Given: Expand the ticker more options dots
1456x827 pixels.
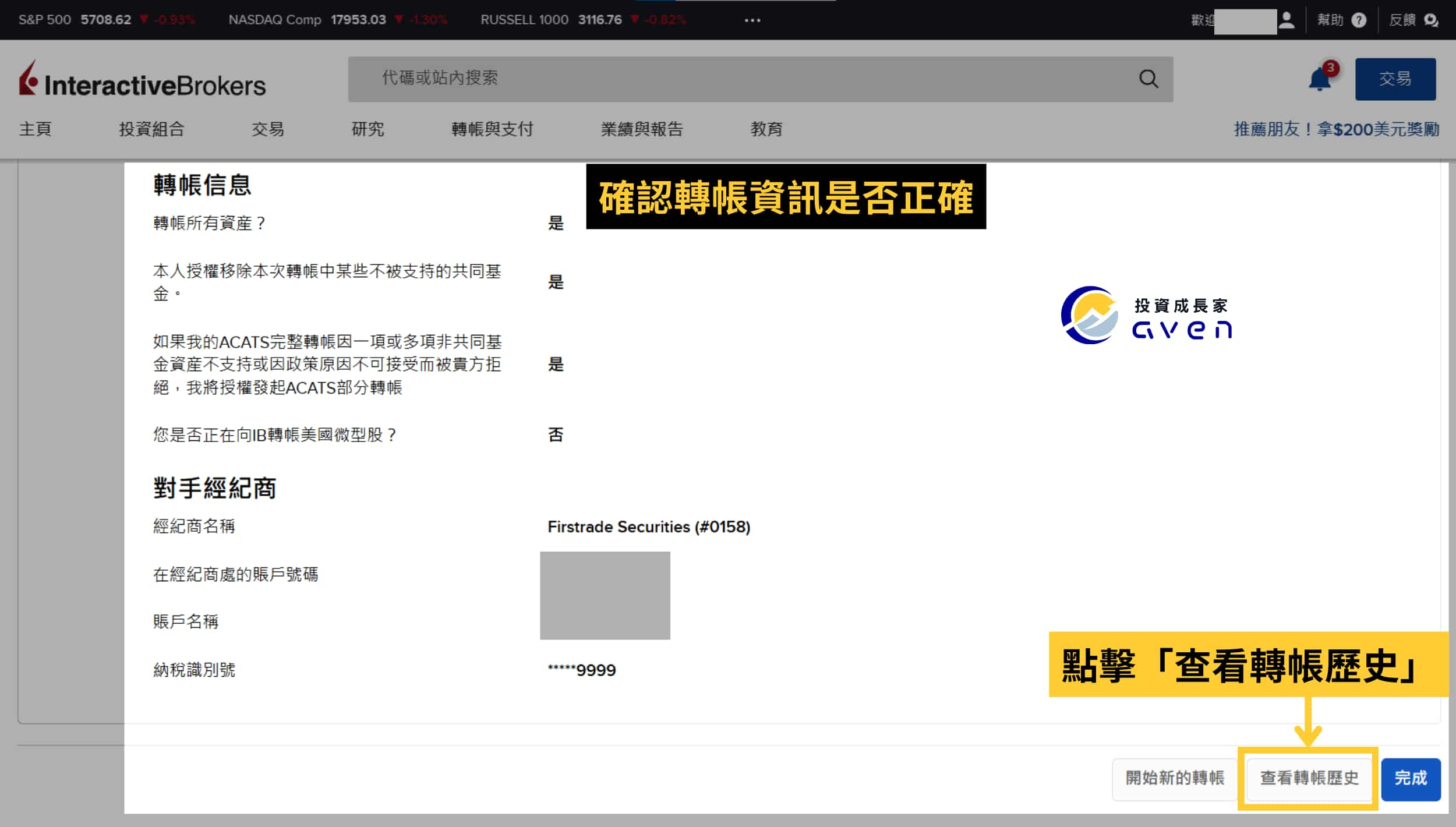Looking at the screenshot, I should click(752, 20).
